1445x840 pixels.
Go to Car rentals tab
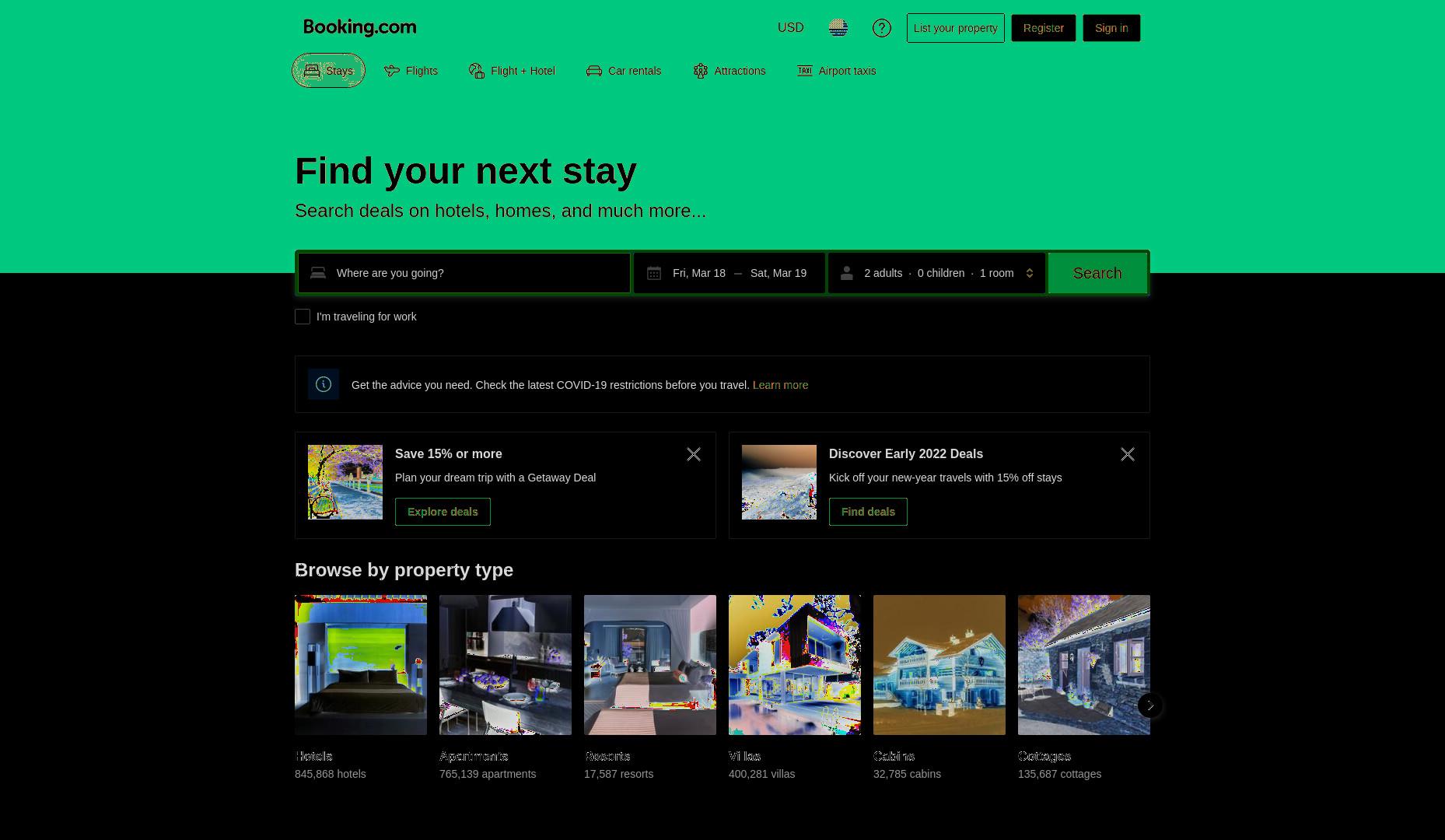(624, 71)
